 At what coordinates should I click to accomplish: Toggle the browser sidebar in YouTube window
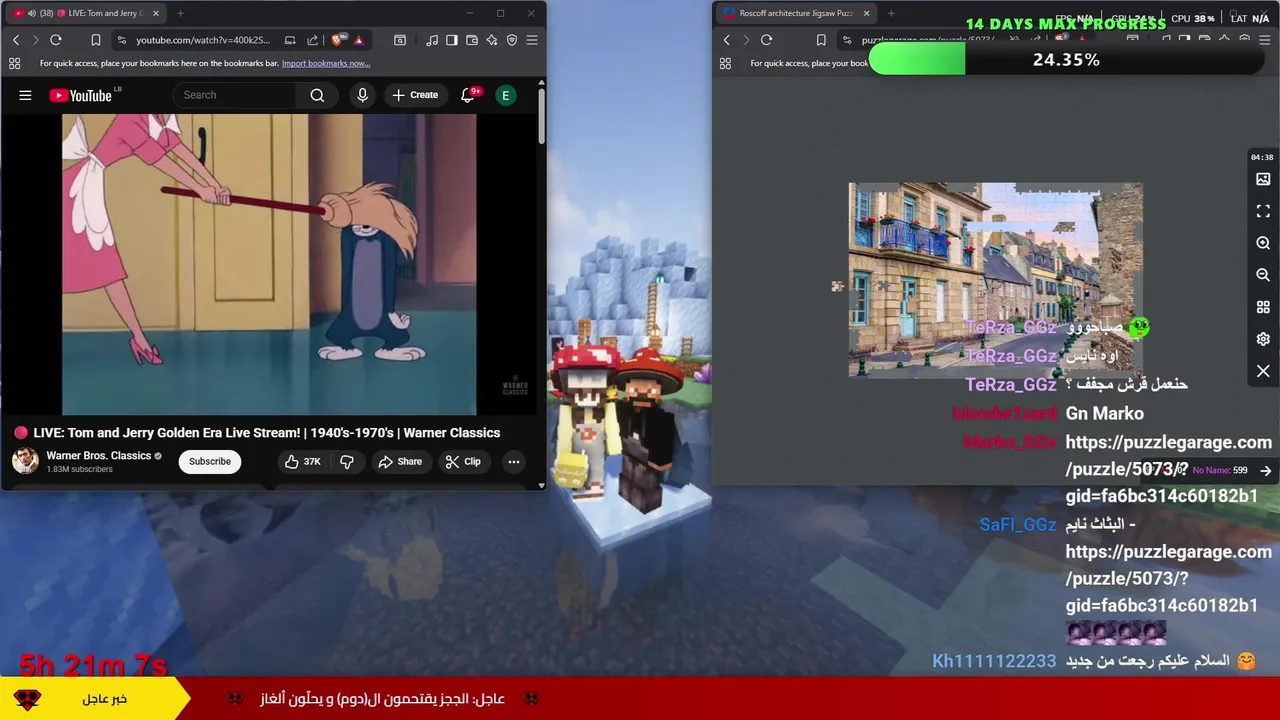[452, 40]
